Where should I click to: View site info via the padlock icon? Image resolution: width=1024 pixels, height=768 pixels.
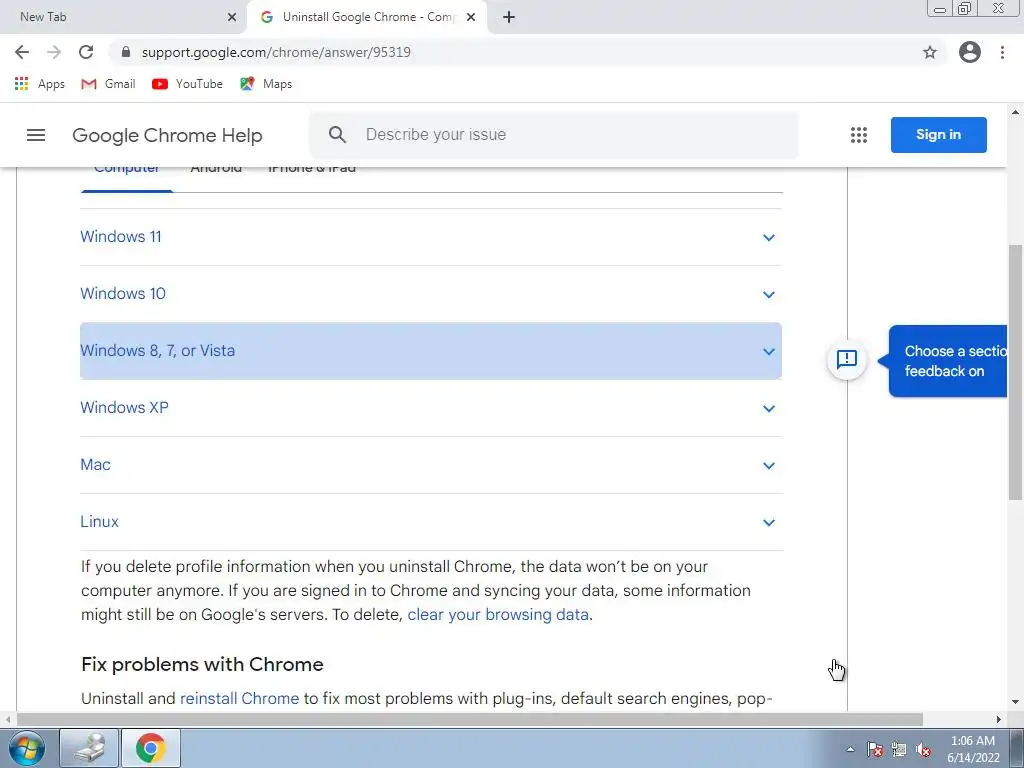(x=126, y=52)
